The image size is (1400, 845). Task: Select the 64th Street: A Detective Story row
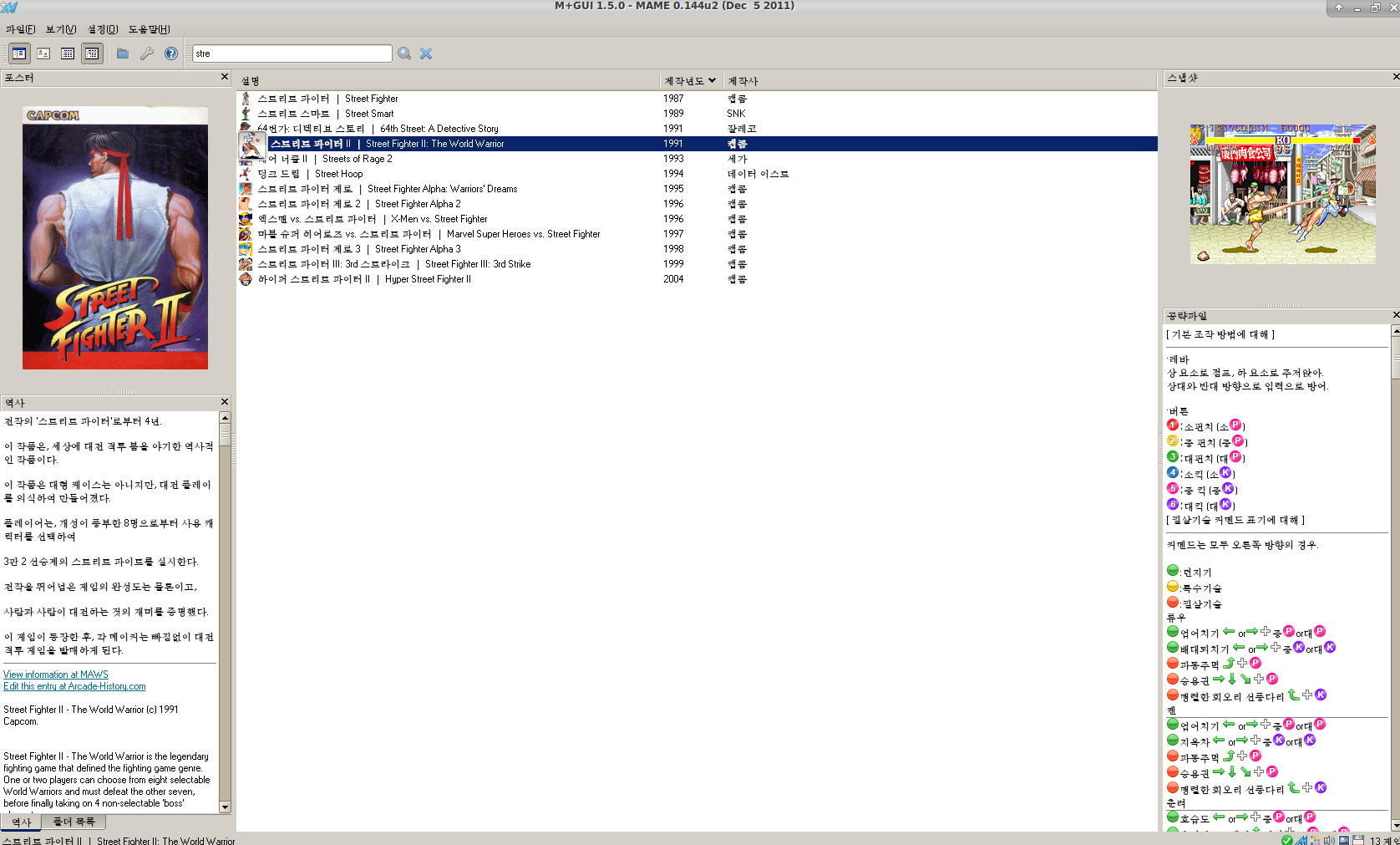697,129
